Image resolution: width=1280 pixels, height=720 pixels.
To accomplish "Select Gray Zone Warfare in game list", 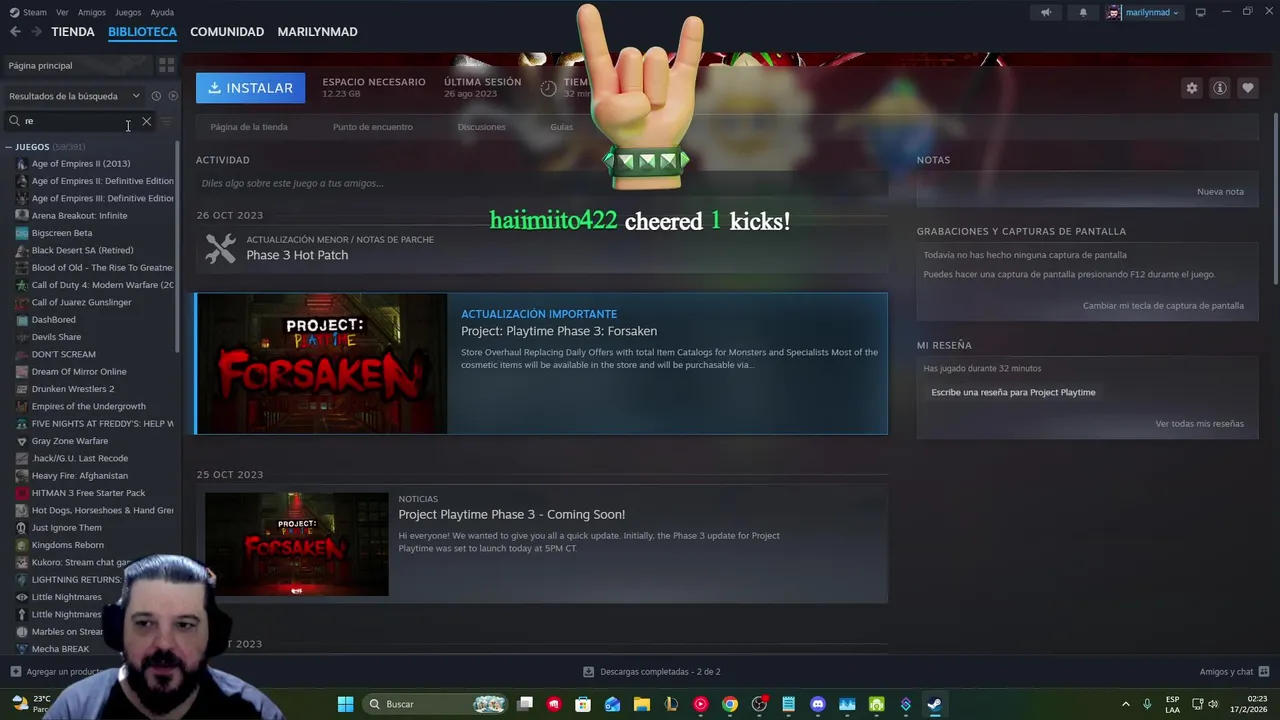I will (69, 441).
